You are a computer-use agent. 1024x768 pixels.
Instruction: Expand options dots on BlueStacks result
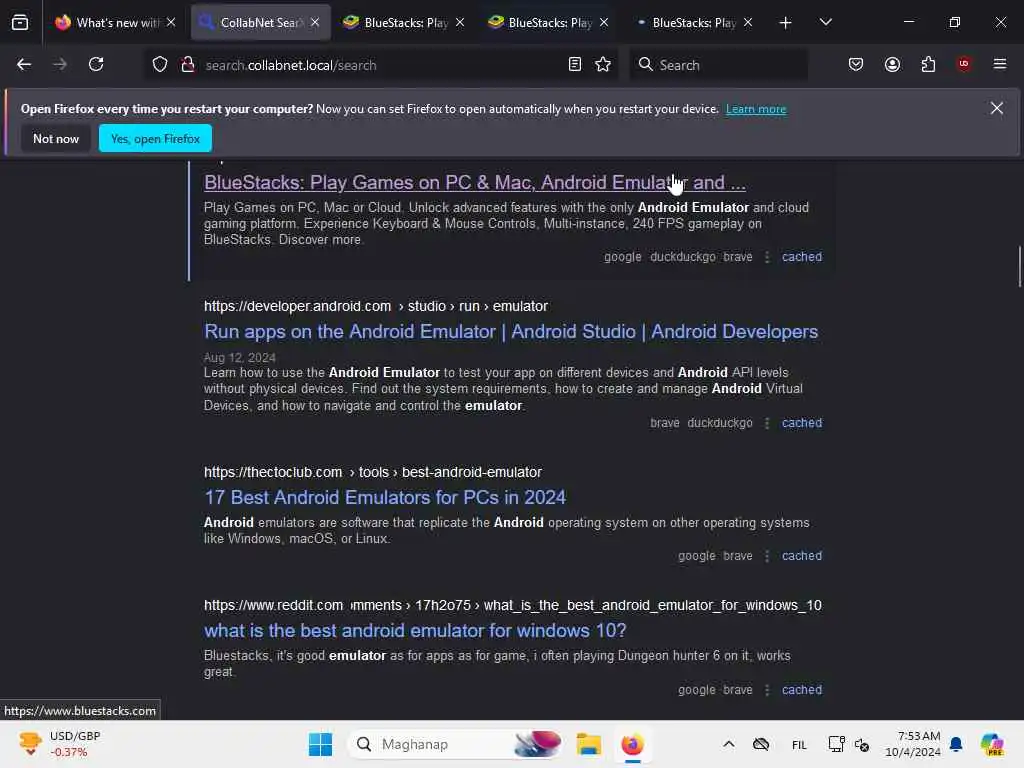coord(767,257)
